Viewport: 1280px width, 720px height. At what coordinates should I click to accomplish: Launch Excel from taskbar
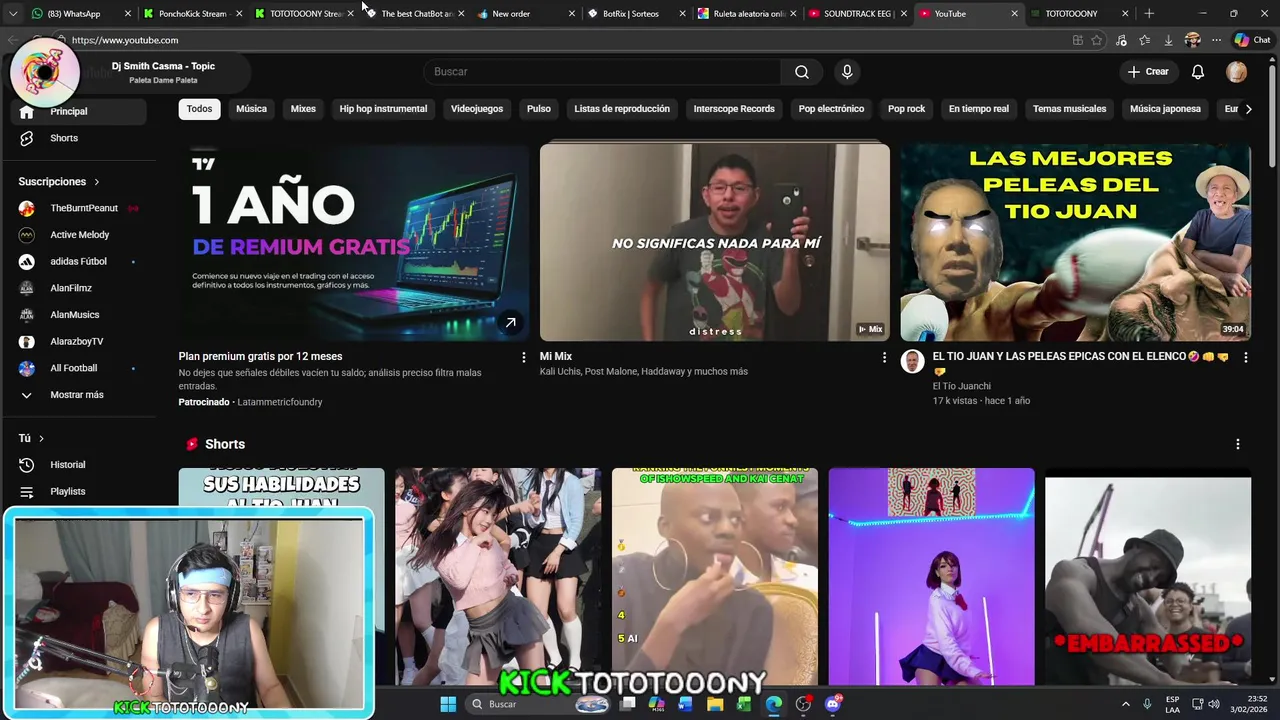point(744,704)
